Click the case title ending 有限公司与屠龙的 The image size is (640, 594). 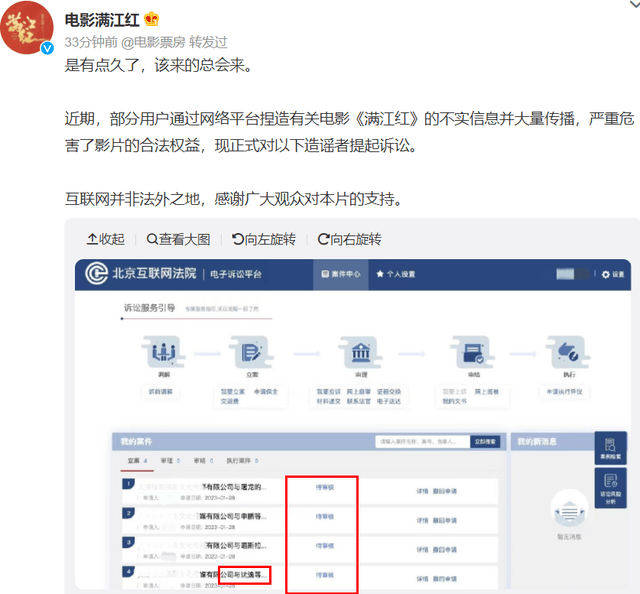coord(202,487)
